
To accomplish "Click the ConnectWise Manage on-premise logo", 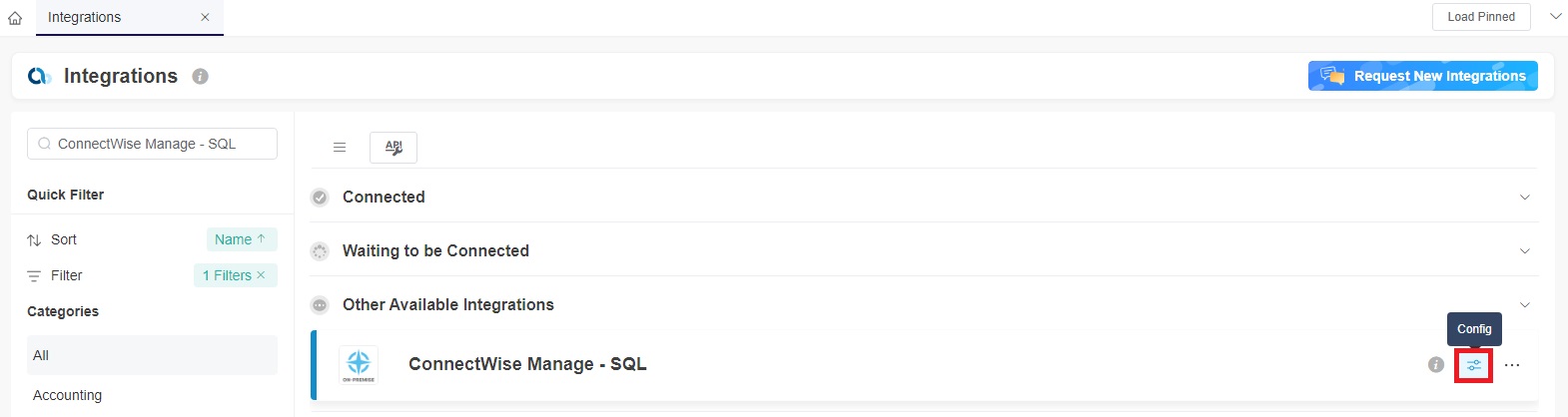I will [359, 365].
